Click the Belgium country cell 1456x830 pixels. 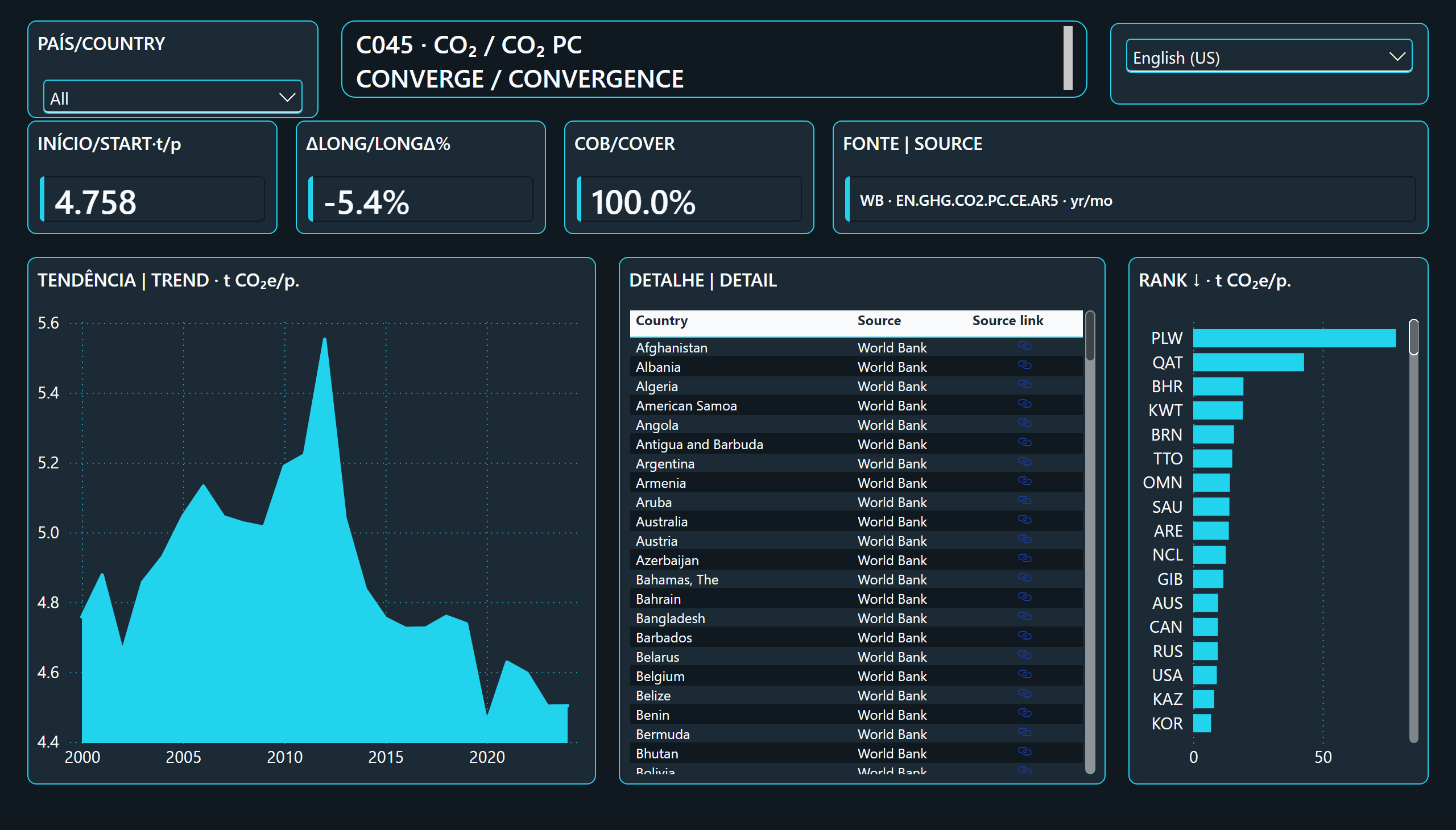[660, 677]
